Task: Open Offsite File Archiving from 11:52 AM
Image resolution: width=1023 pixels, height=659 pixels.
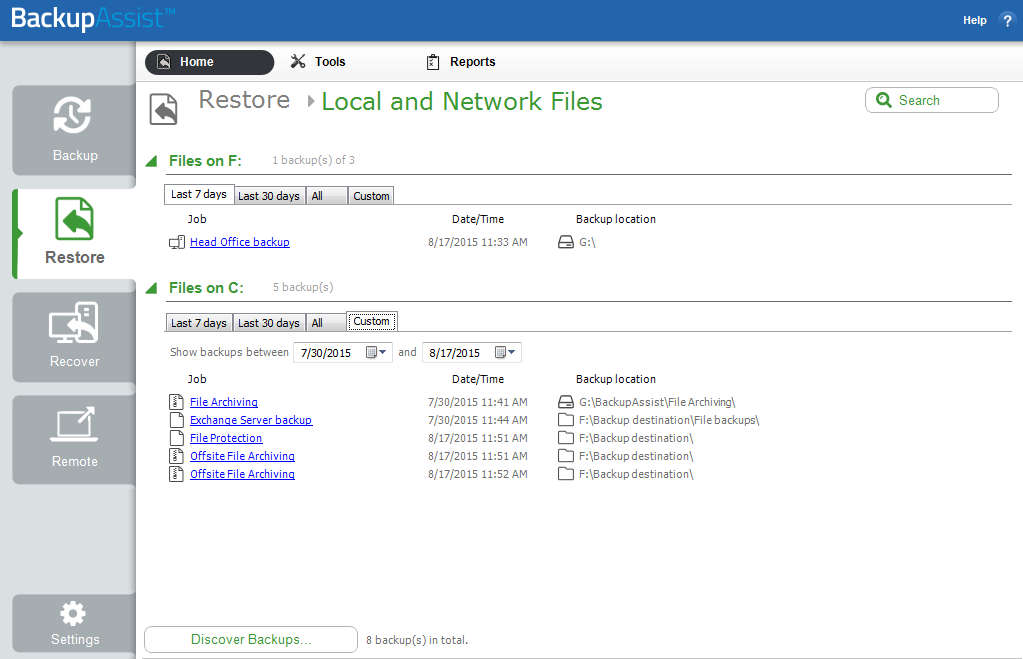Action: (x=242, y=474)
